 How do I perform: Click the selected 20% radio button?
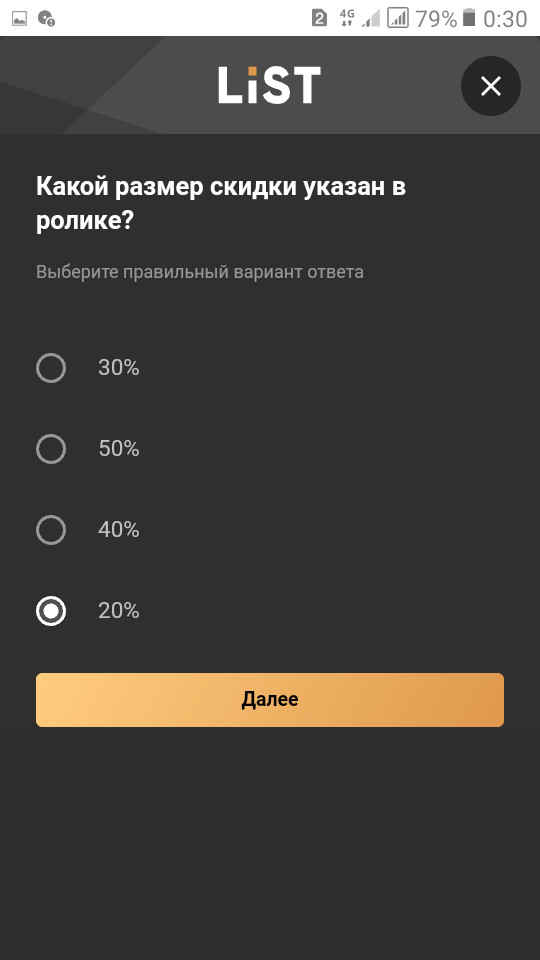click(51, 611)
